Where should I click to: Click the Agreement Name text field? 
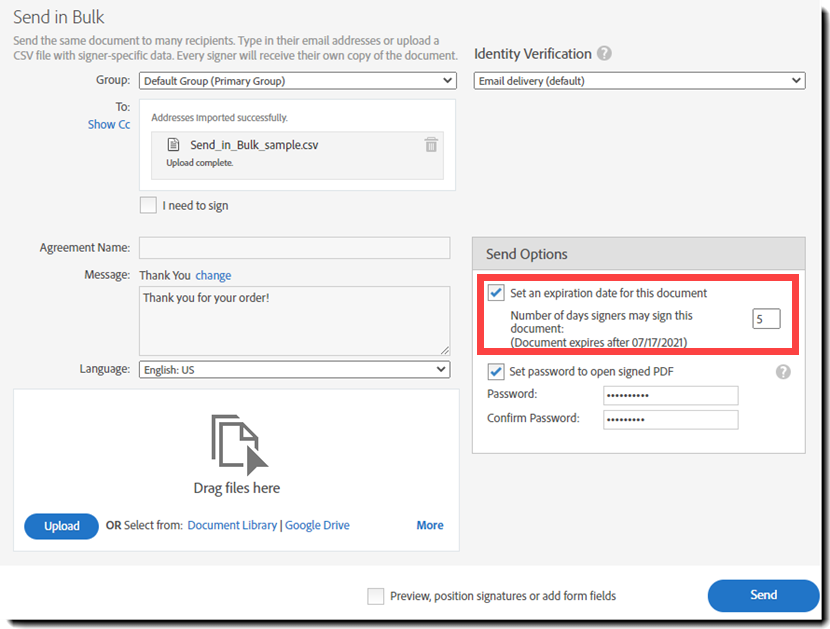(294, 248)
